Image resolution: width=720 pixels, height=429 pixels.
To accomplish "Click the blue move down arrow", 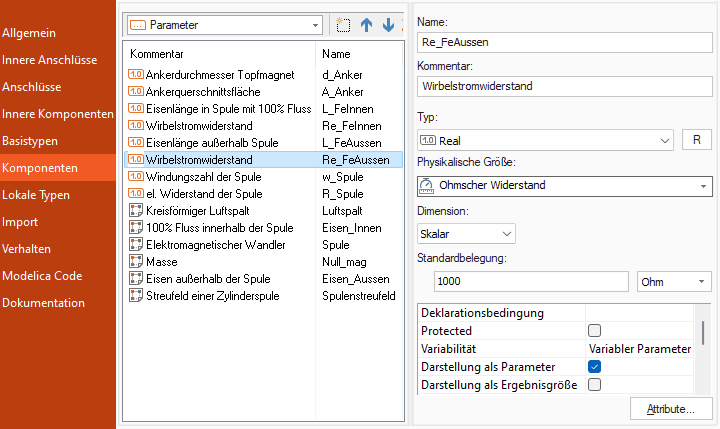I will pyautogui.click(x=389, y=24).
